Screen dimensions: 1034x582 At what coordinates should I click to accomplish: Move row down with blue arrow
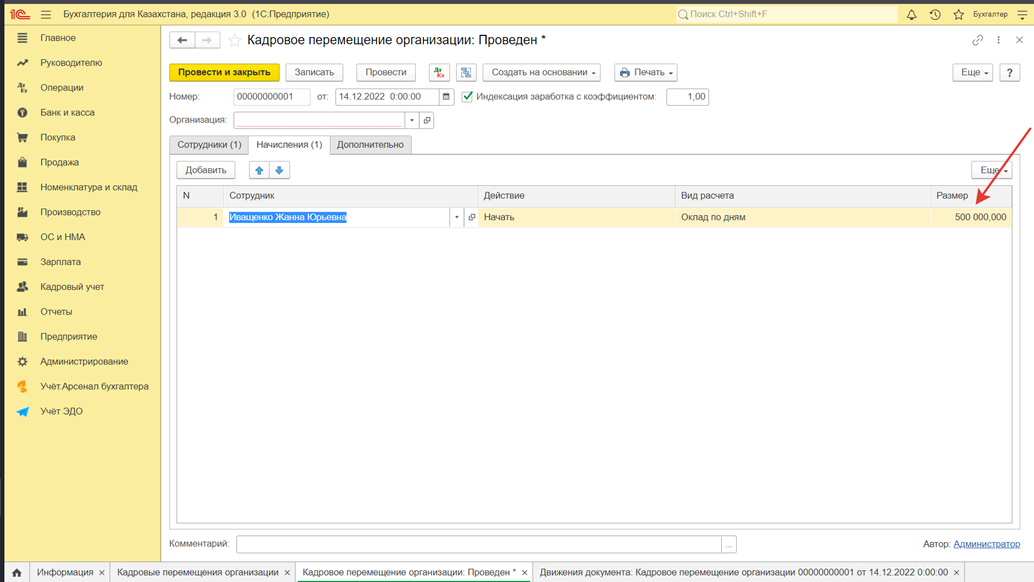coord(280,170)
